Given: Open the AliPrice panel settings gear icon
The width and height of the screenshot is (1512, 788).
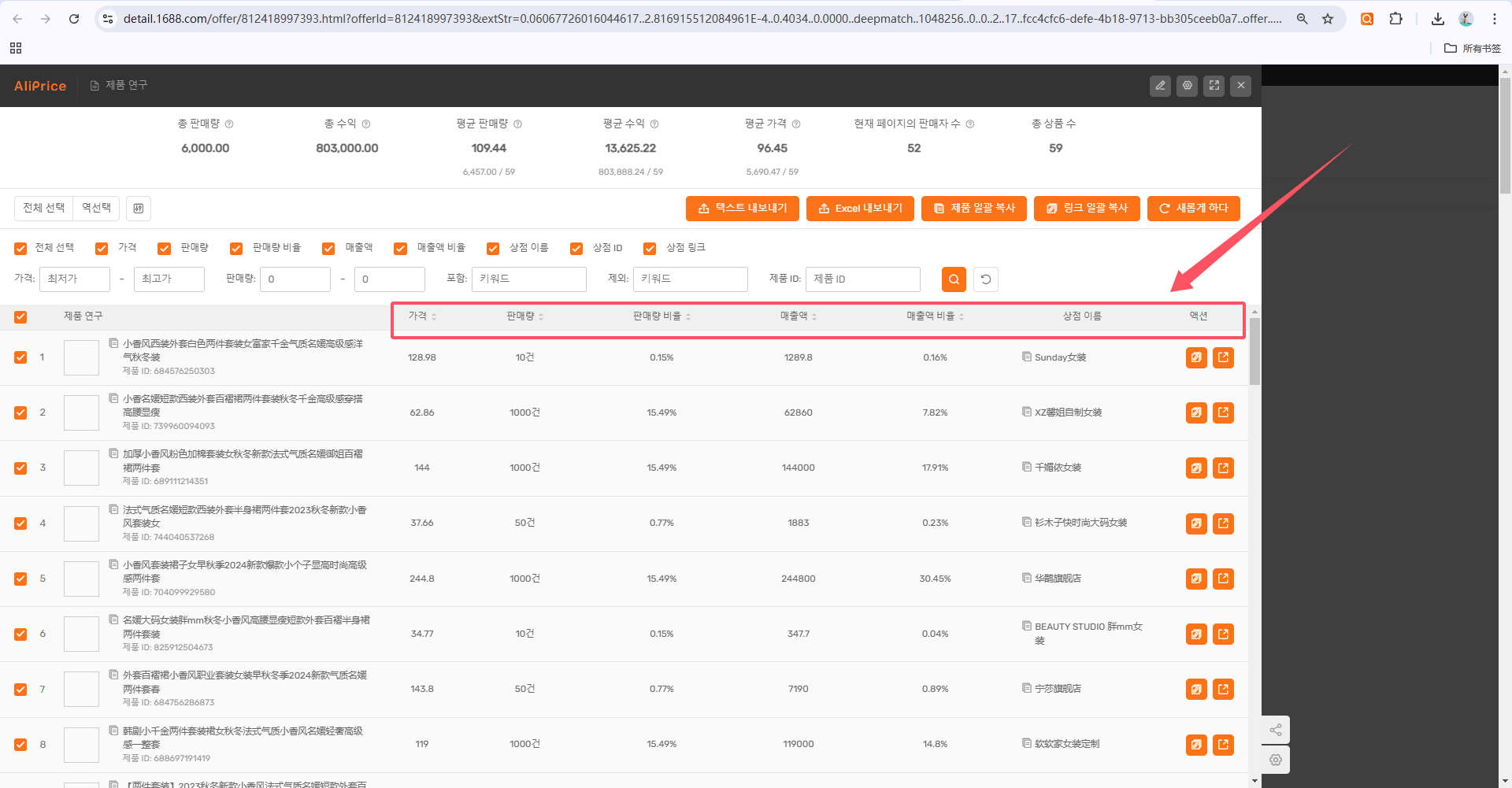Looking at the screenshot, I should tap(1188, 86).
